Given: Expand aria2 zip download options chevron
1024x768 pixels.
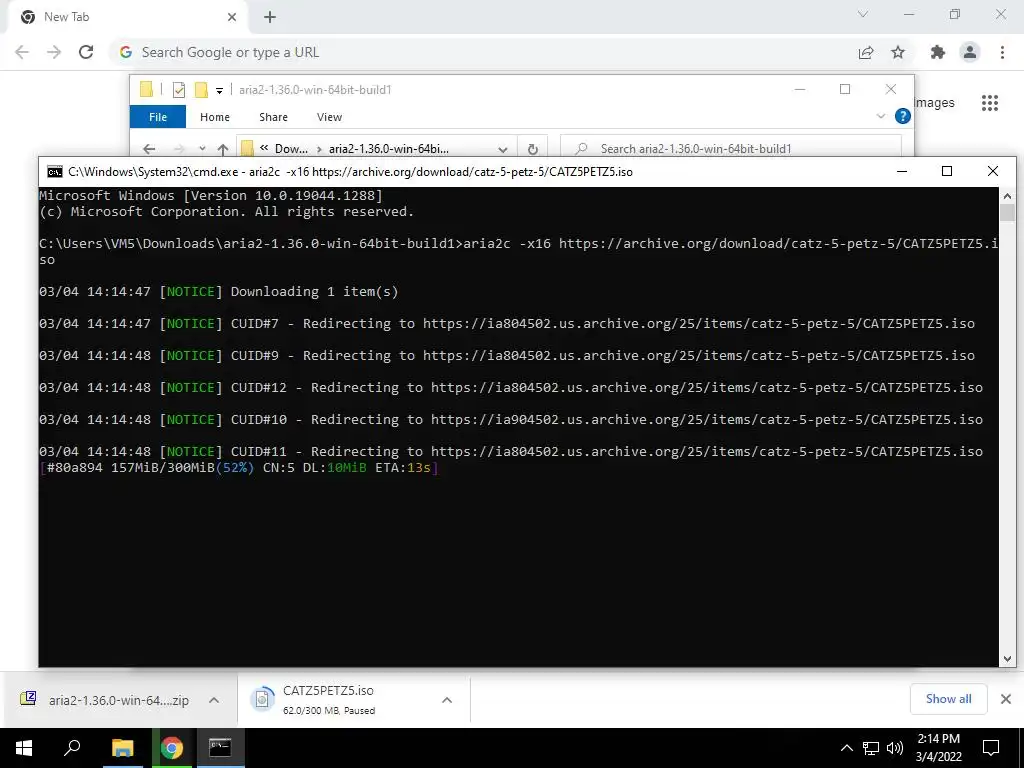Looking at the screenshot, I should [214, 700].
